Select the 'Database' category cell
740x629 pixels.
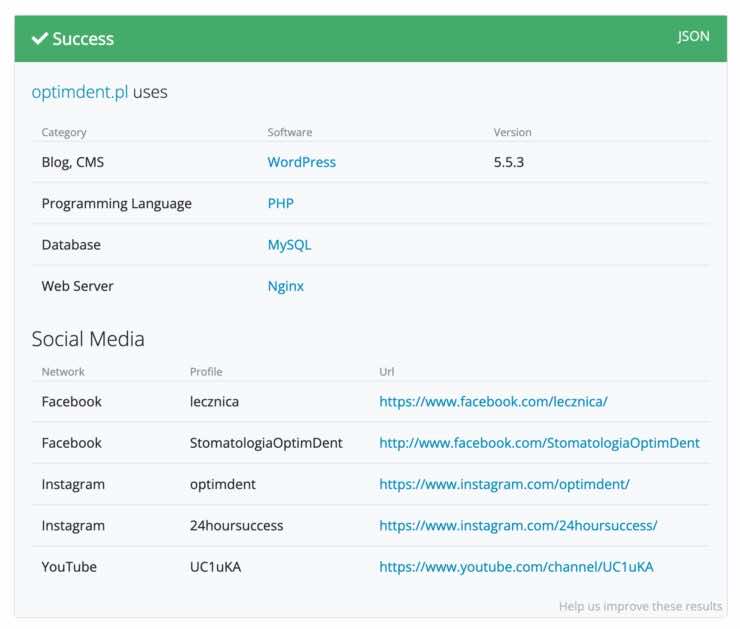click(x=71, y=245)
